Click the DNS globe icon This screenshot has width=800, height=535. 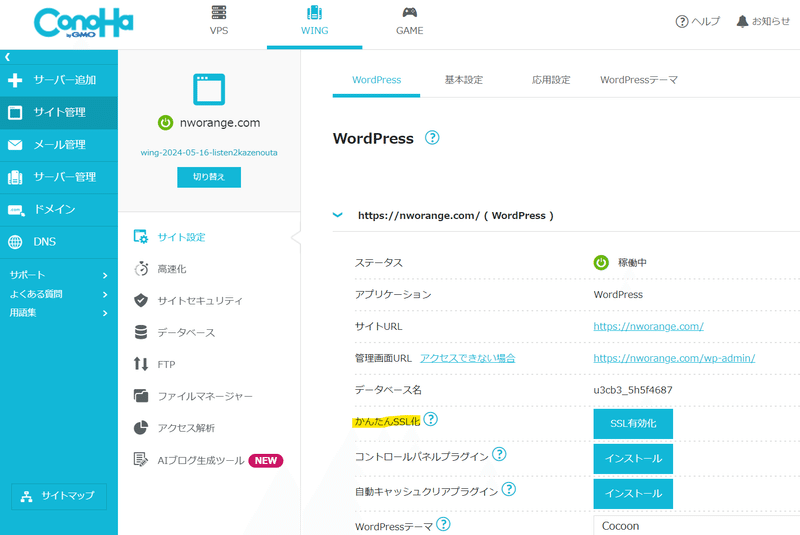point(15,242)
